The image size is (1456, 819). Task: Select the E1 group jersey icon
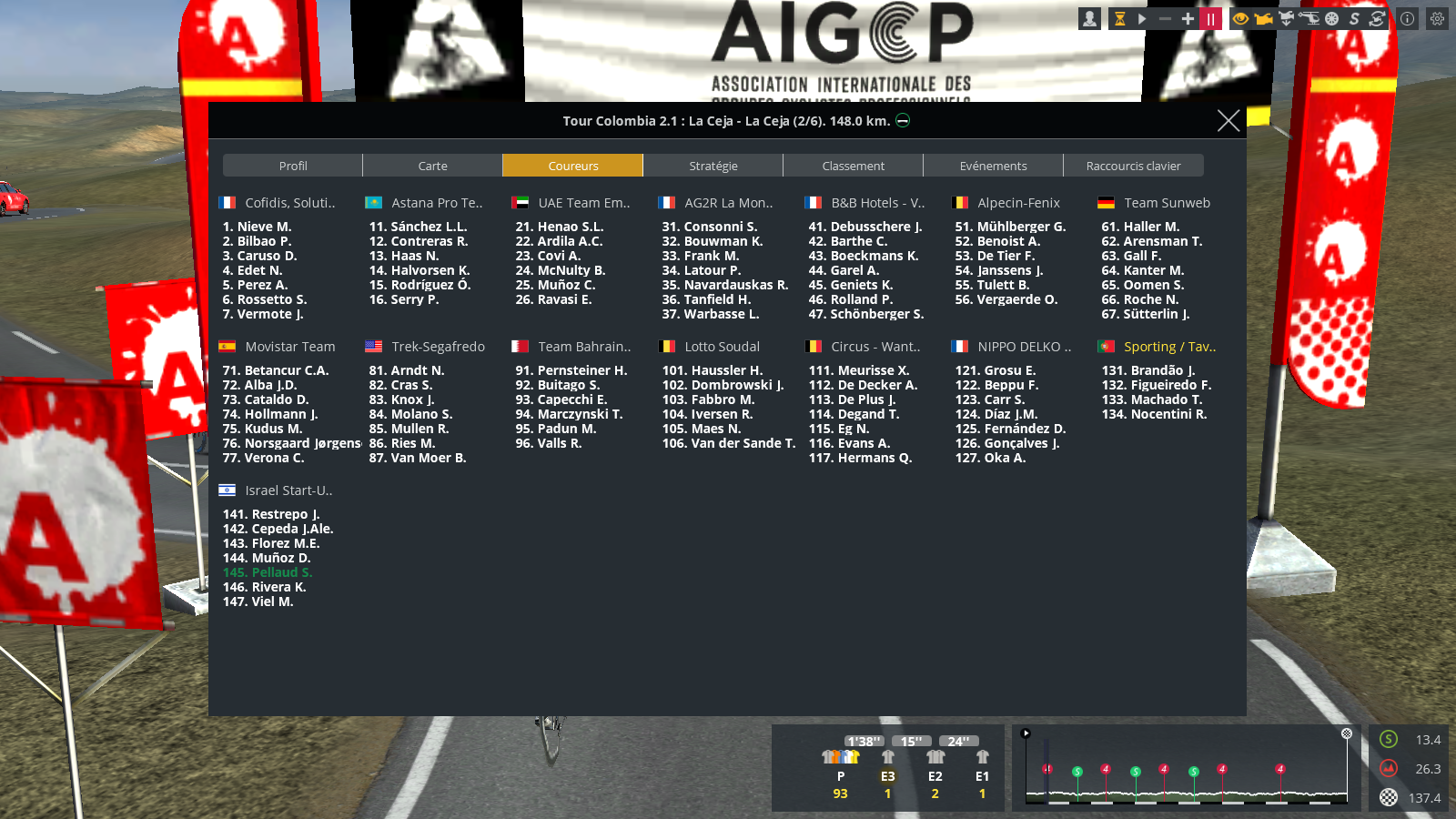click(x=983, y=757)
